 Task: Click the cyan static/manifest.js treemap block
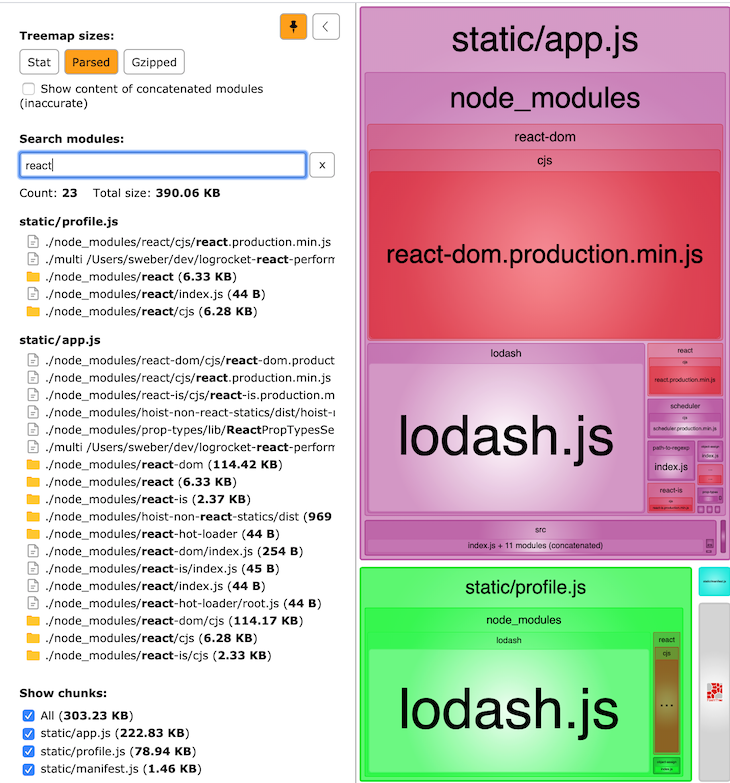[x=715, y=581]
